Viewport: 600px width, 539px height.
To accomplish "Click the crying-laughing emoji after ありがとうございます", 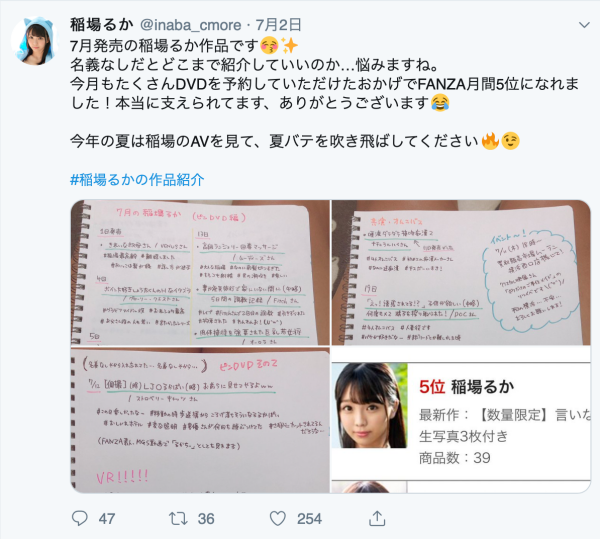I will [440, 103].
